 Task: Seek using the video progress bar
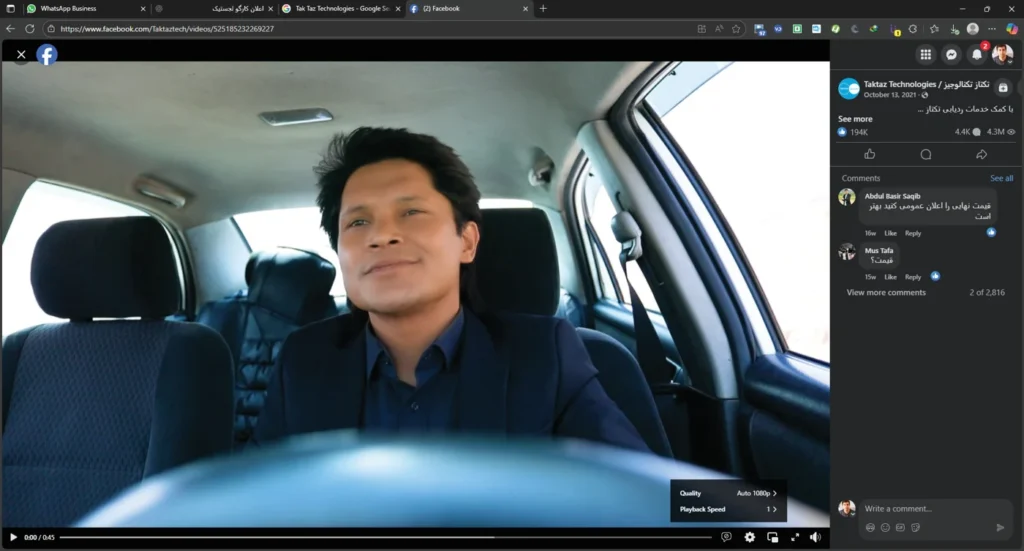(x=385, y=537)
